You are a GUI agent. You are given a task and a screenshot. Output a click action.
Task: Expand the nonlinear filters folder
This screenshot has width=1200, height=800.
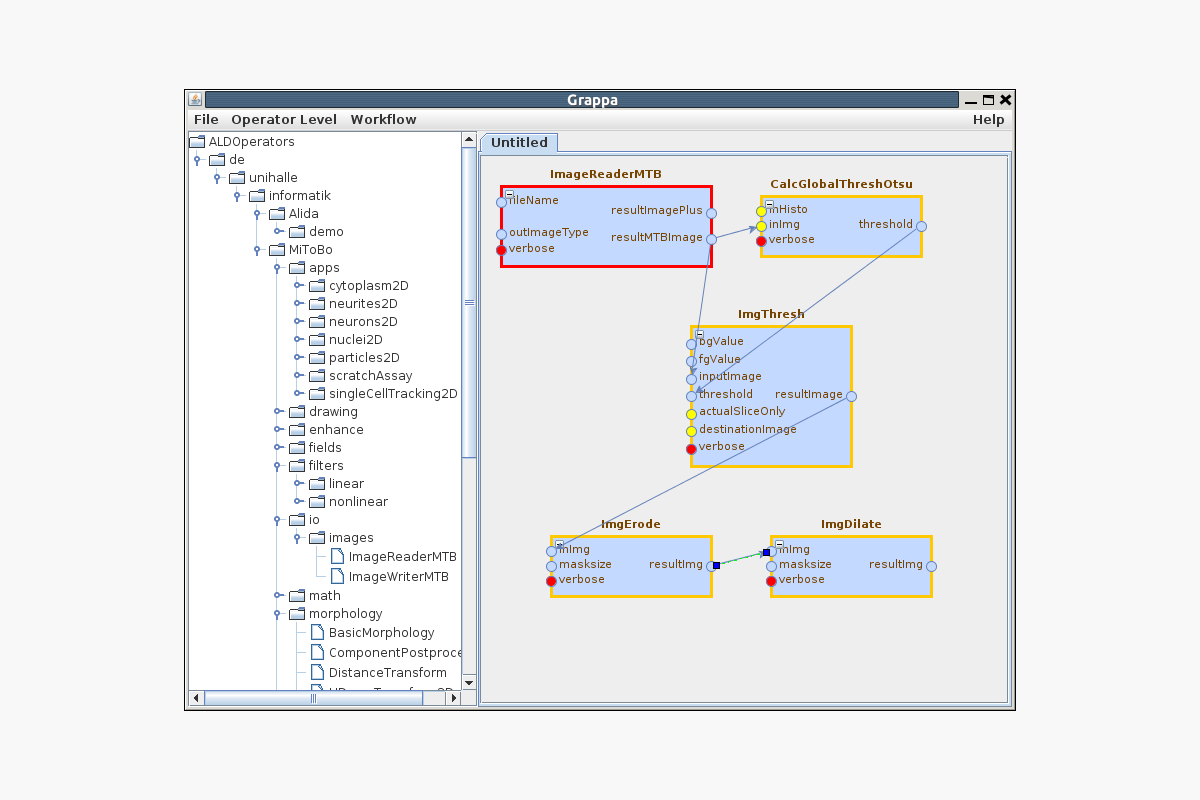tap(297, 502)
